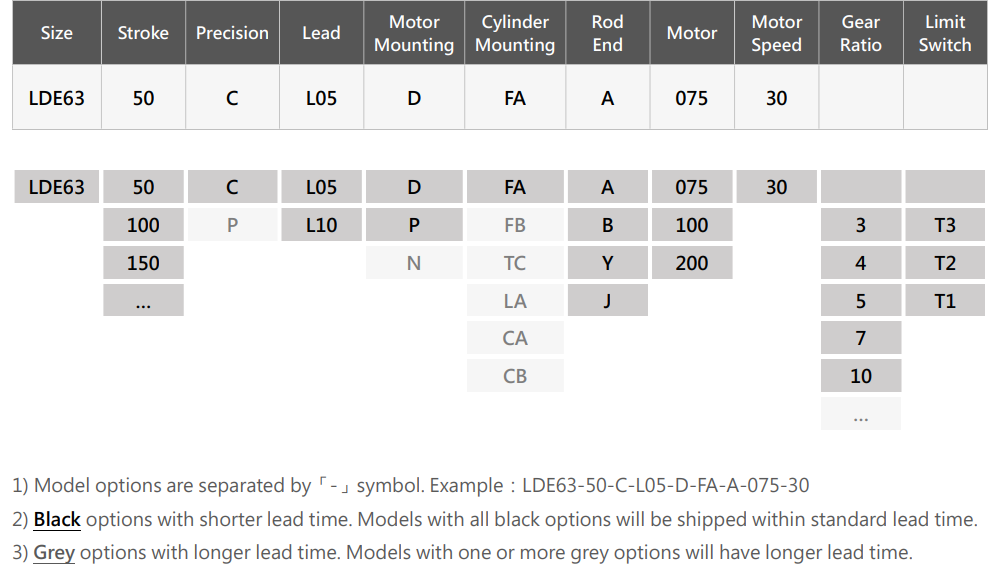Pick the L10 lead option
This screenshot has width=1000, height=564.
[x=321, y=225]
